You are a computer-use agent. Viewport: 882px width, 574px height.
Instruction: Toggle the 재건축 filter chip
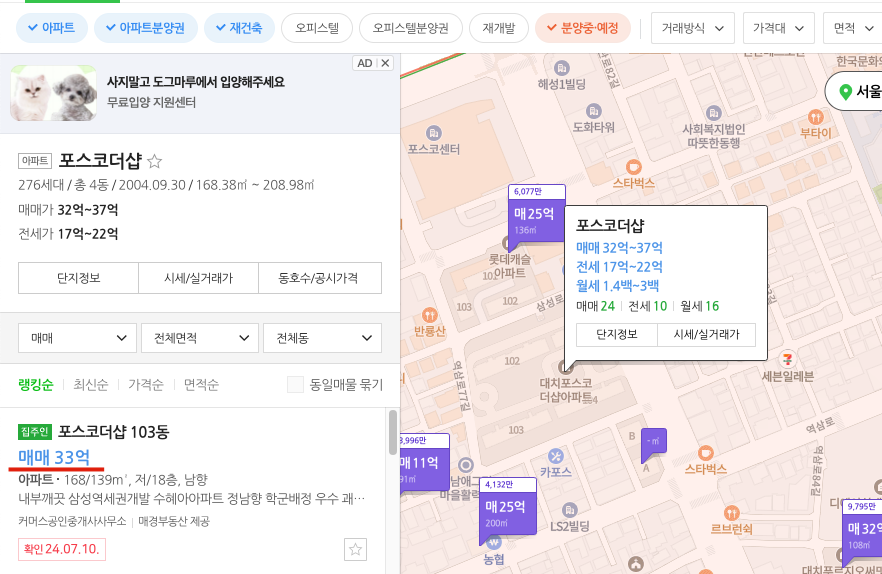point(239,28)
